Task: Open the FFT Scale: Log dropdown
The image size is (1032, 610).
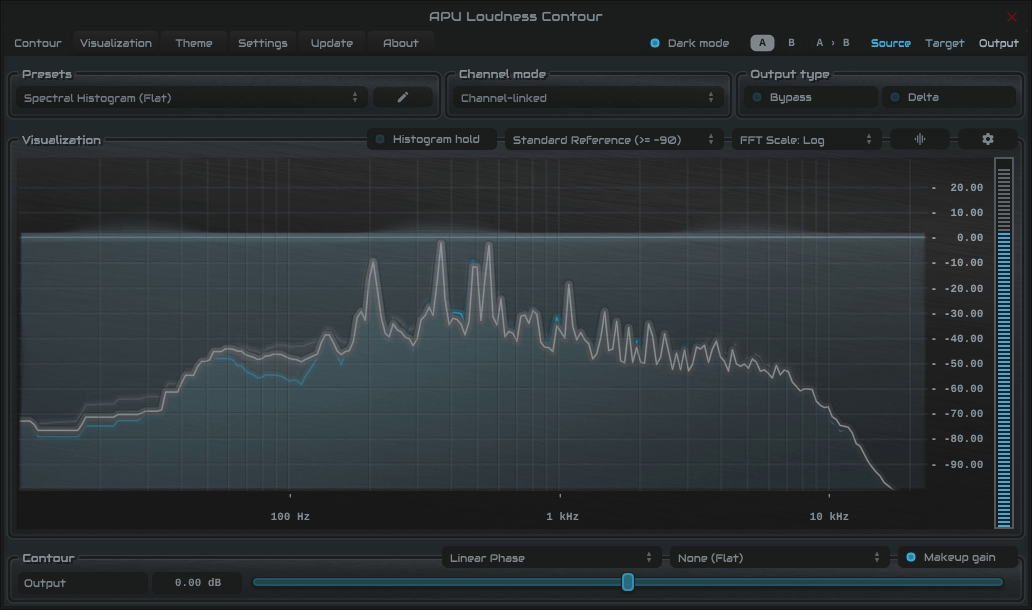Action: [x=806, y=140]
